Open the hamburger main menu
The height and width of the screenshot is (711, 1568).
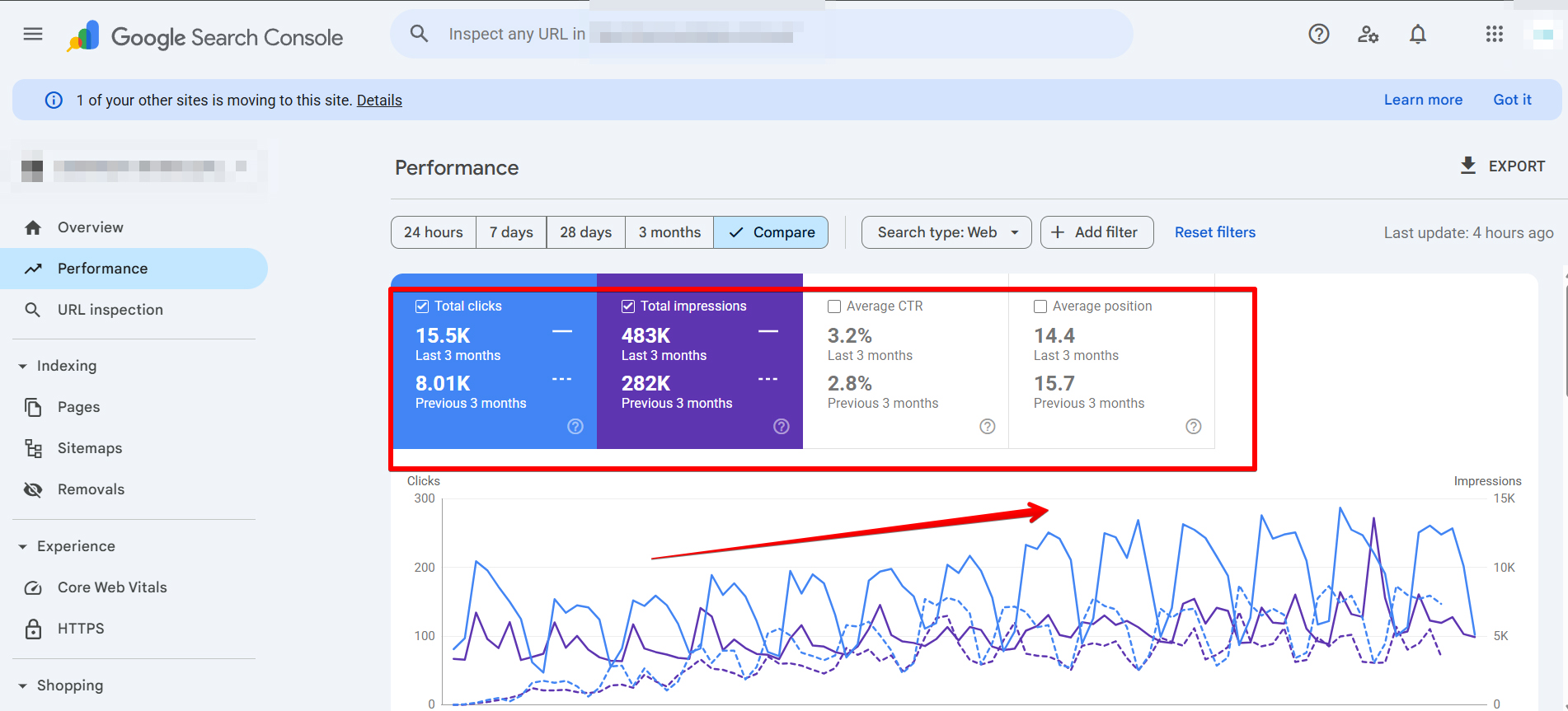[x=33, y=34]
